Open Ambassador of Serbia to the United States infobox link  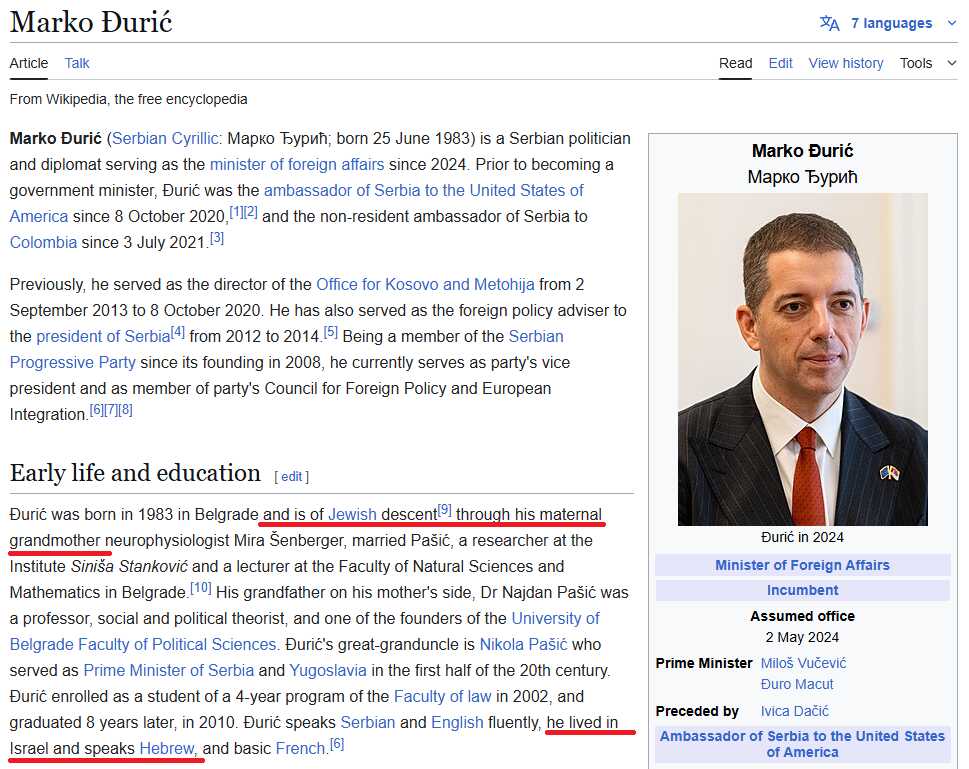(802, 744)
